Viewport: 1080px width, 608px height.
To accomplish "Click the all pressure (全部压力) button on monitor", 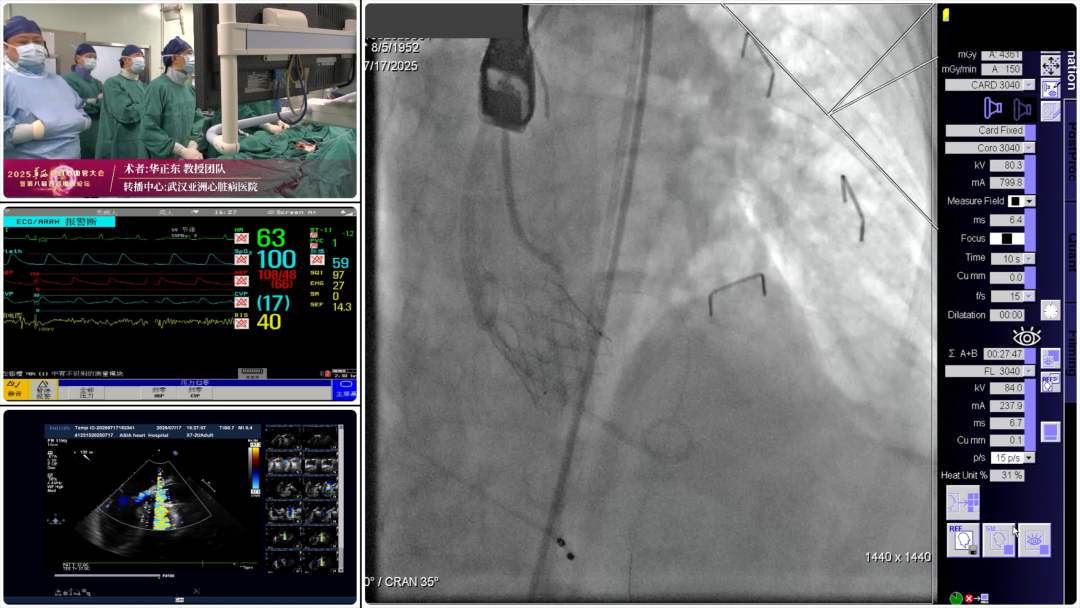I will coord(87,392).
